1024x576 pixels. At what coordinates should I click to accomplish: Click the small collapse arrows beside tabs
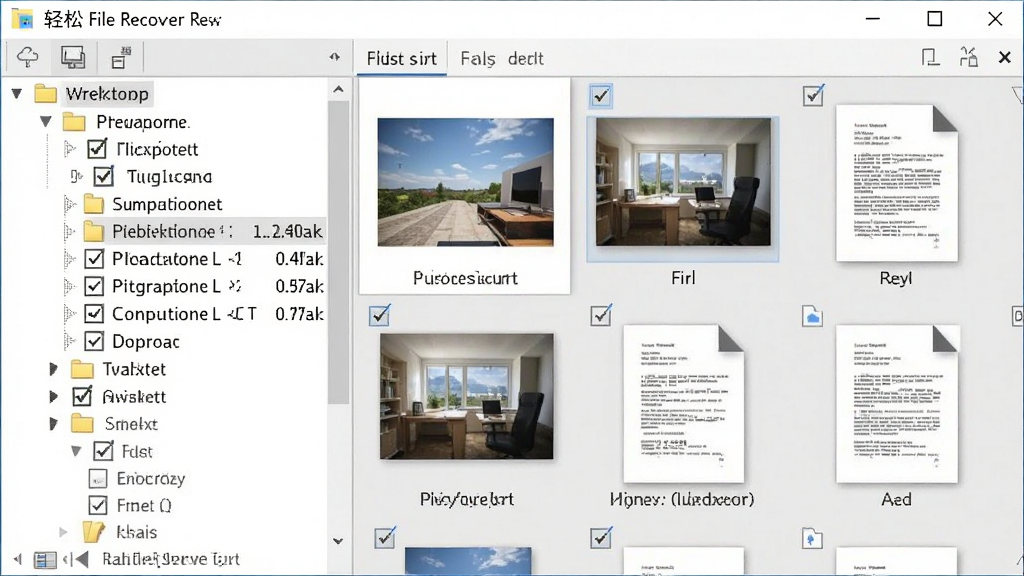(335, 57)
